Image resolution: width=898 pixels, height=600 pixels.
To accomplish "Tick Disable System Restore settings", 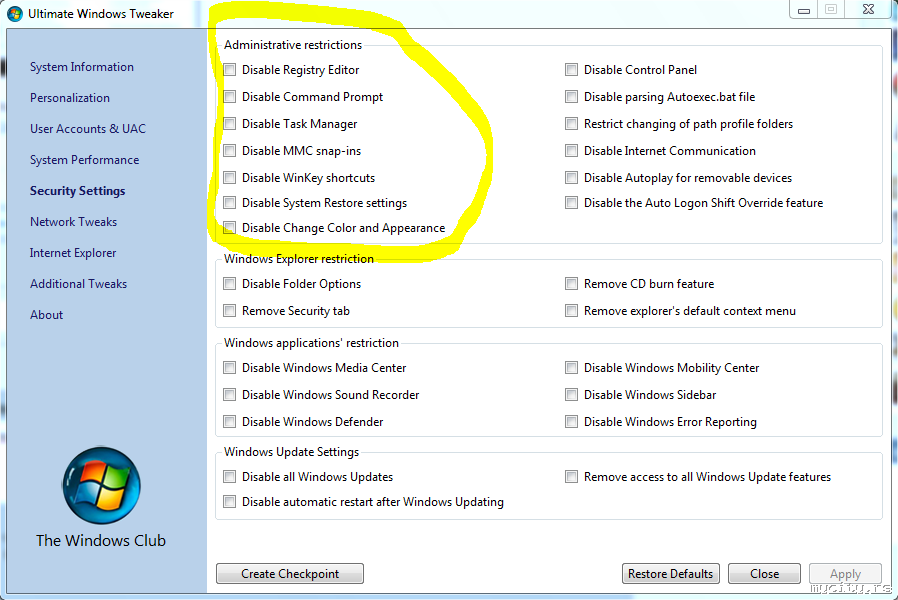I will 230,203.
